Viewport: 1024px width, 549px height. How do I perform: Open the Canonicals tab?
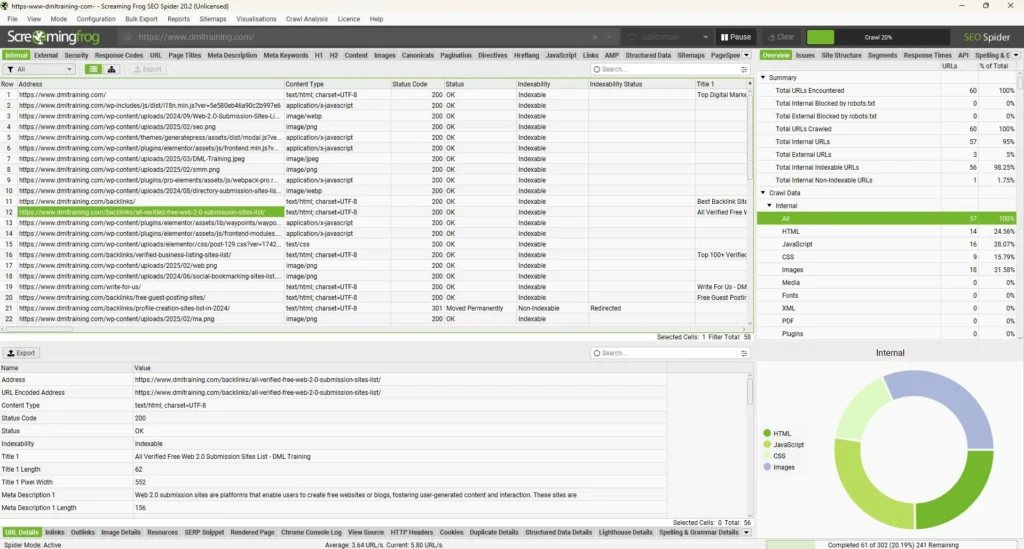pyautogui.click(x=418, y=55)
